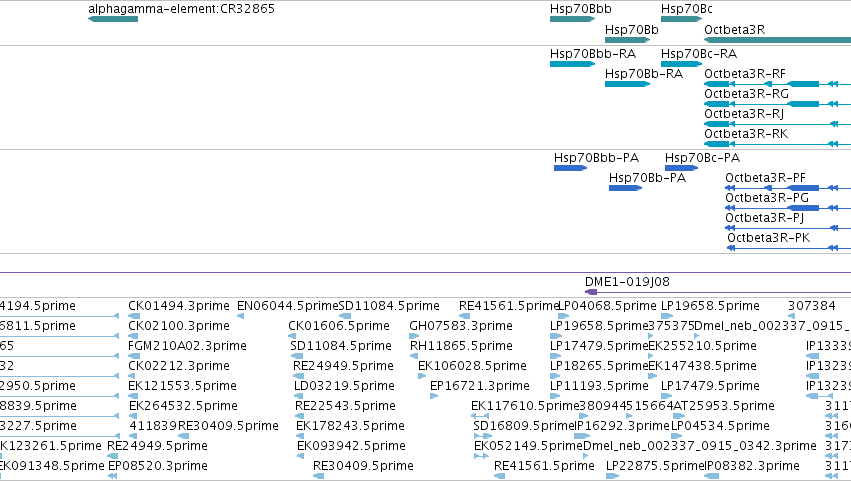Choose the Octbeta3R-PK protein label

click(769, 238)
